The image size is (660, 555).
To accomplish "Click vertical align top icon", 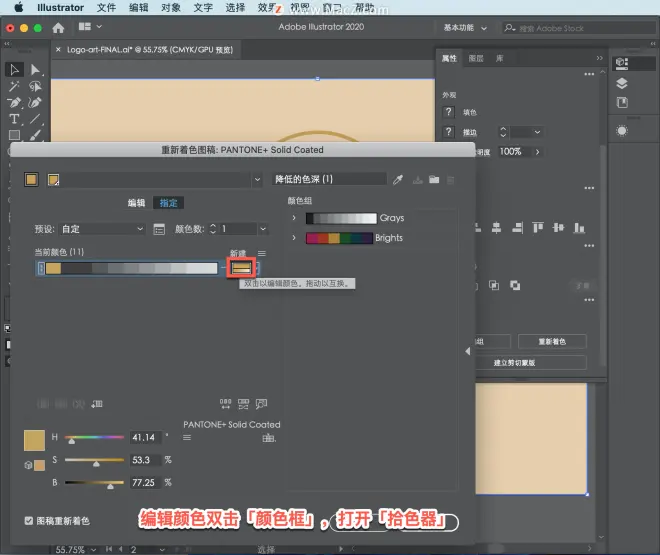I will (x=538, y=228).
